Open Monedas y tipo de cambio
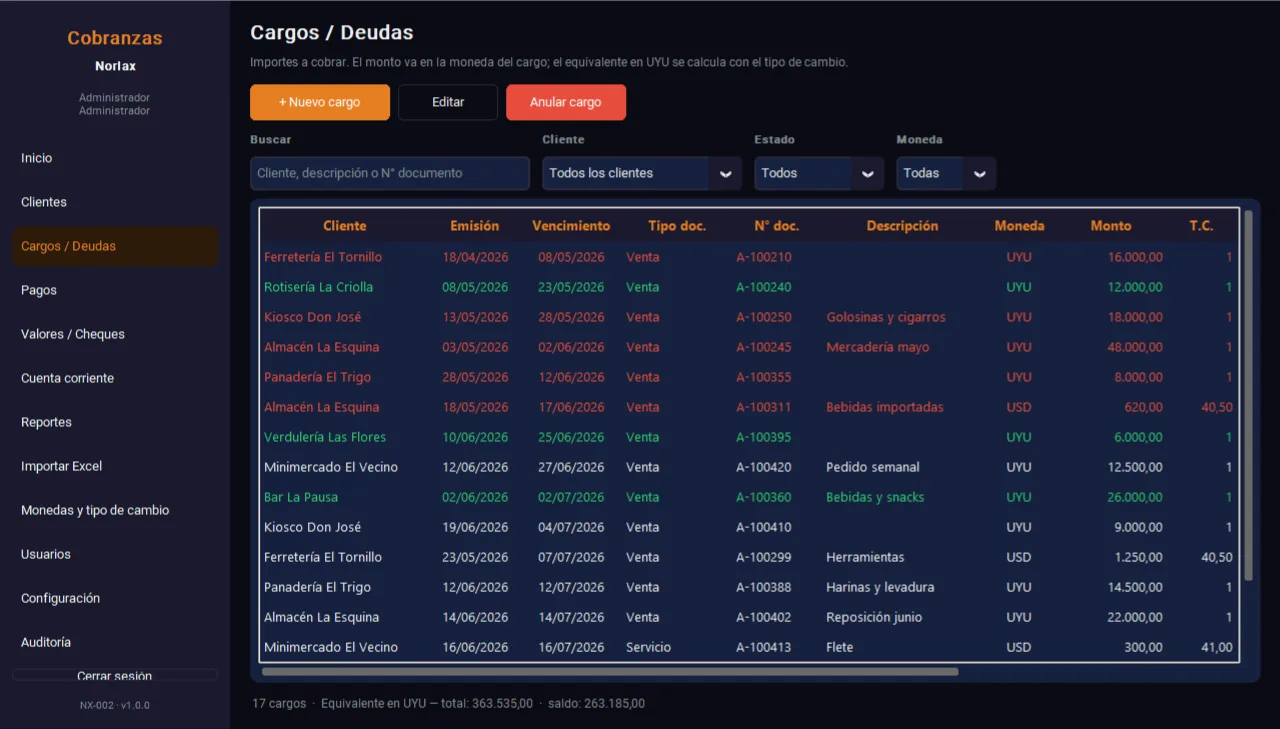The width and height of the screenshot is (1280, 729). 115,510
